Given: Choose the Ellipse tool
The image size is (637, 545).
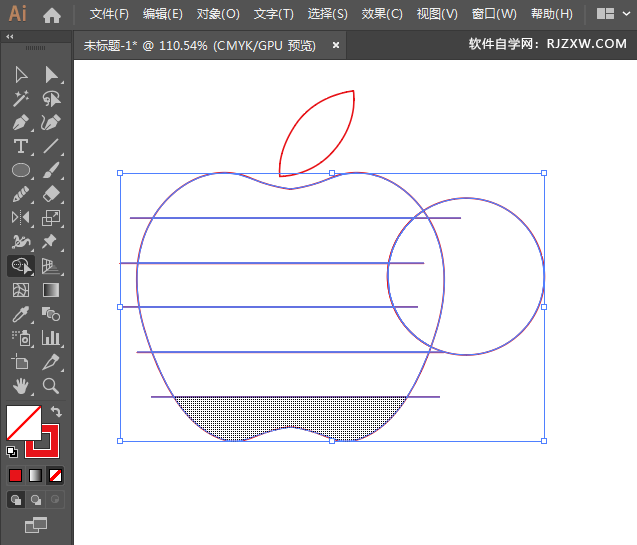Looking at the screenshot, I should pos(21,171).
